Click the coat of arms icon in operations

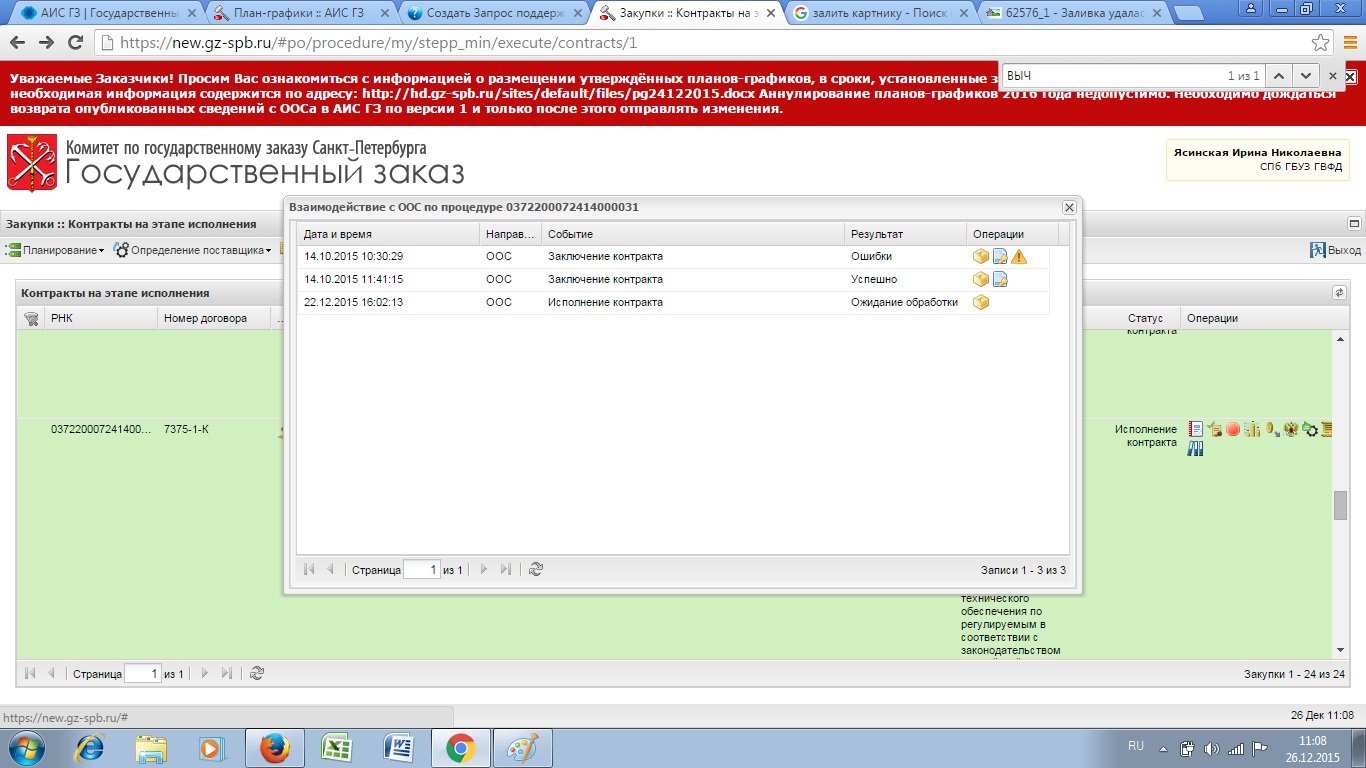point(1290,429)
